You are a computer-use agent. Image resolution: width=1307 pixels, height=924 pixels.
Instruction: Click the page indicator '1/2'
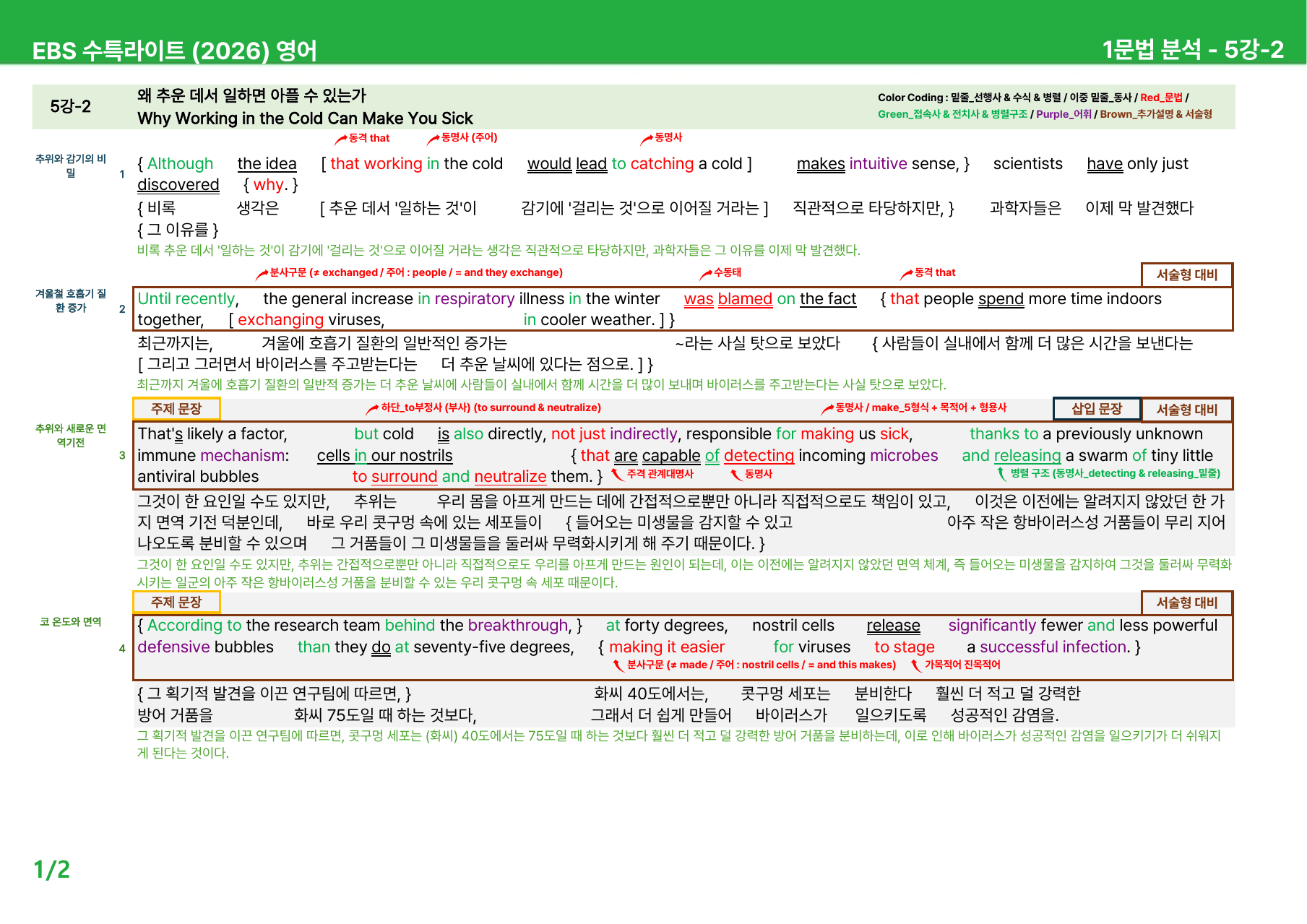click(52, 869)
